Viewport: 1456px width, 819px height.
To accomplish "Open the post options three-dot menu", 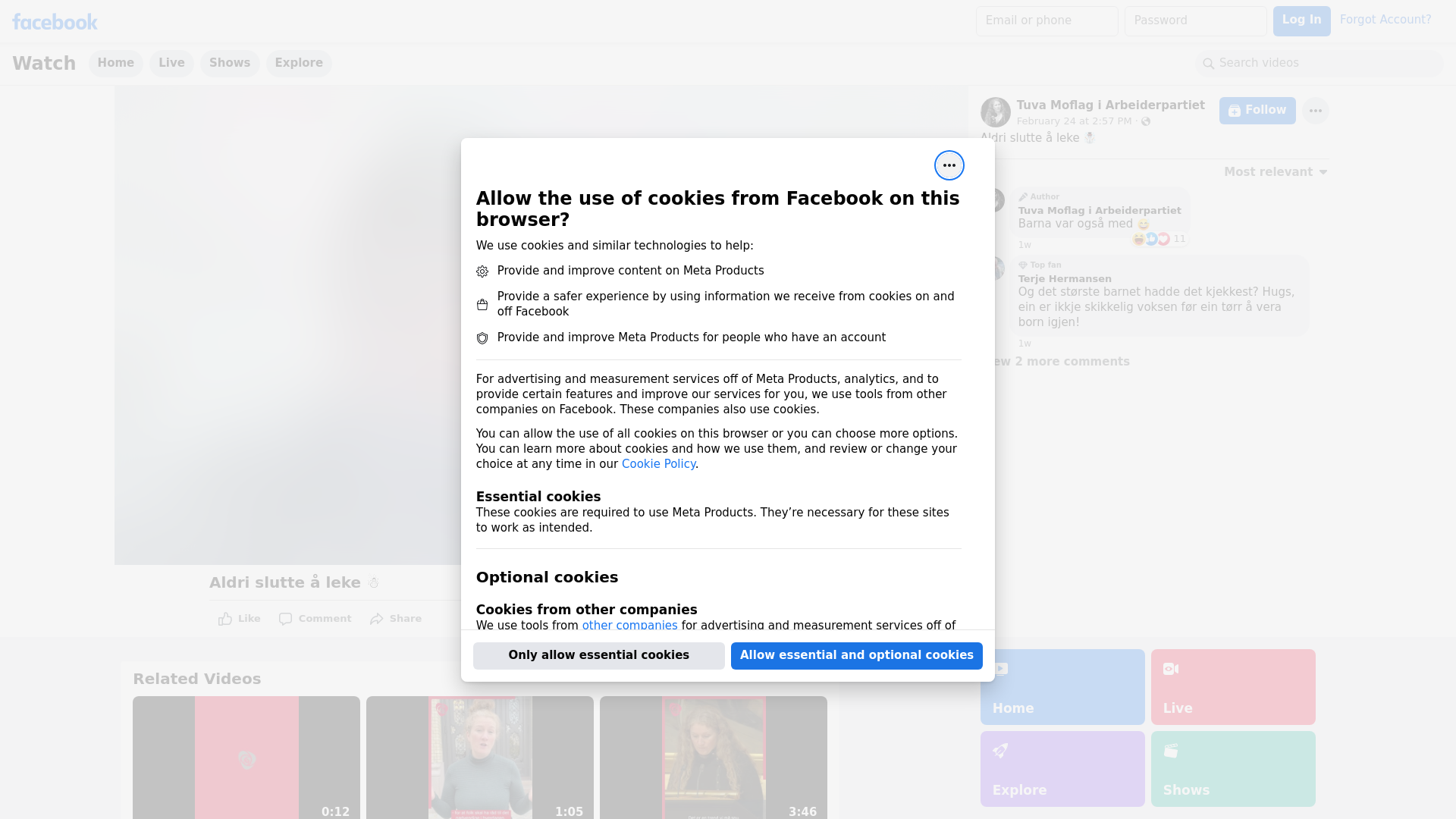I will [1315, 111].
